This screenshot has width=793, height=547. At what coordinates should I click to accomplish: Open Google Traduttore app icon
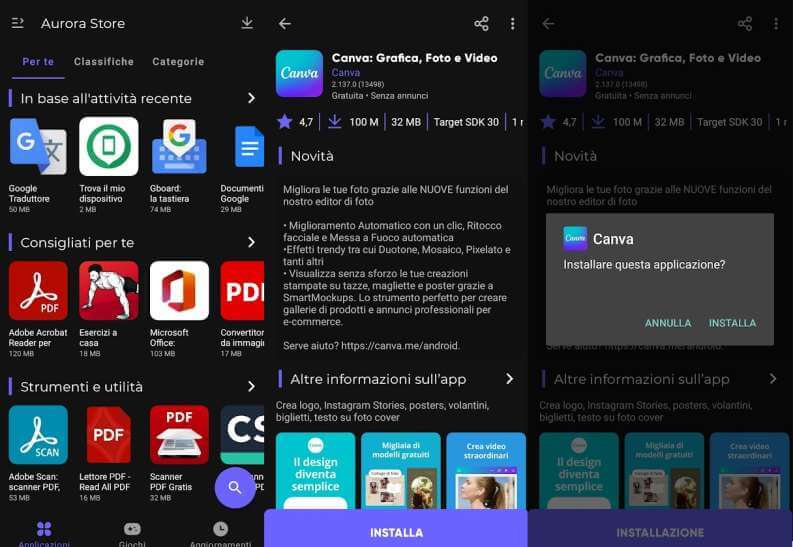(x=38, y=147)
